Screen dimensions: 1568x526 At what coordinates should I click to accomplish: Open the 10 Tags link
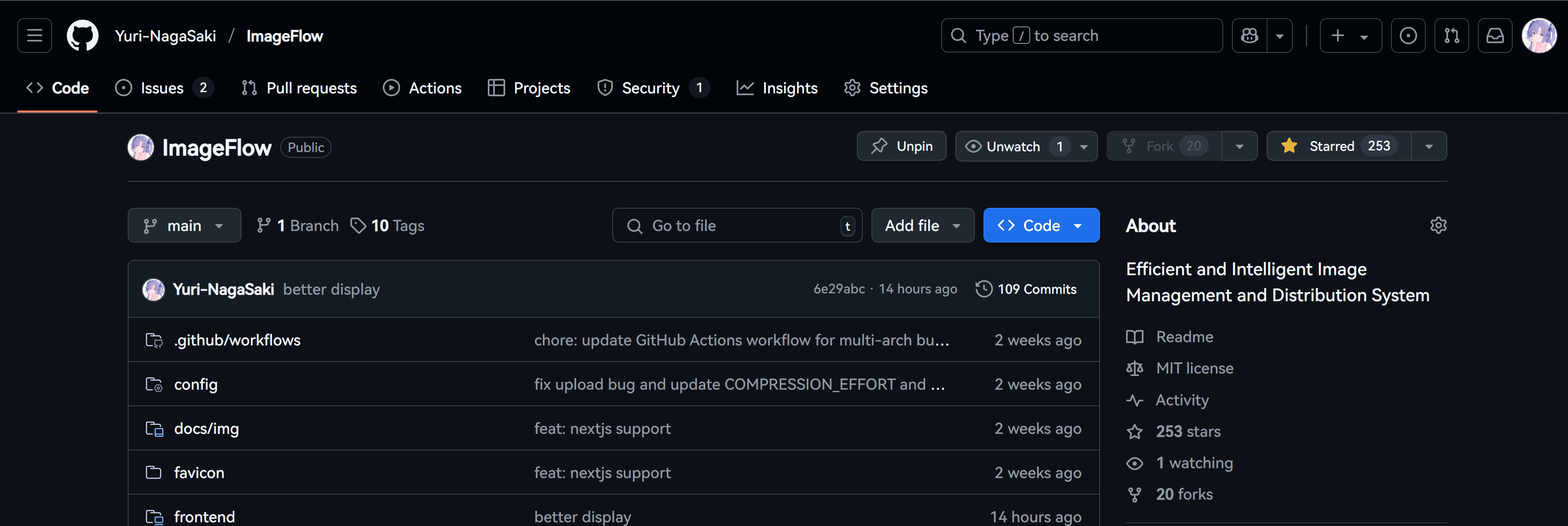(x=388, y=226)
